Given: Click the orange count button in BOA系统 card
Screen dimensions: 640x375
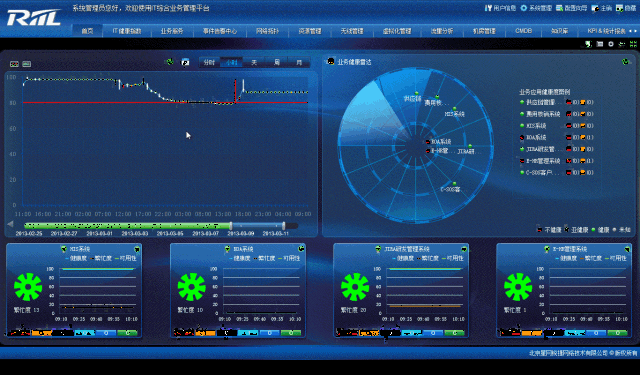Looking at the screenshot, I should 205,333.
